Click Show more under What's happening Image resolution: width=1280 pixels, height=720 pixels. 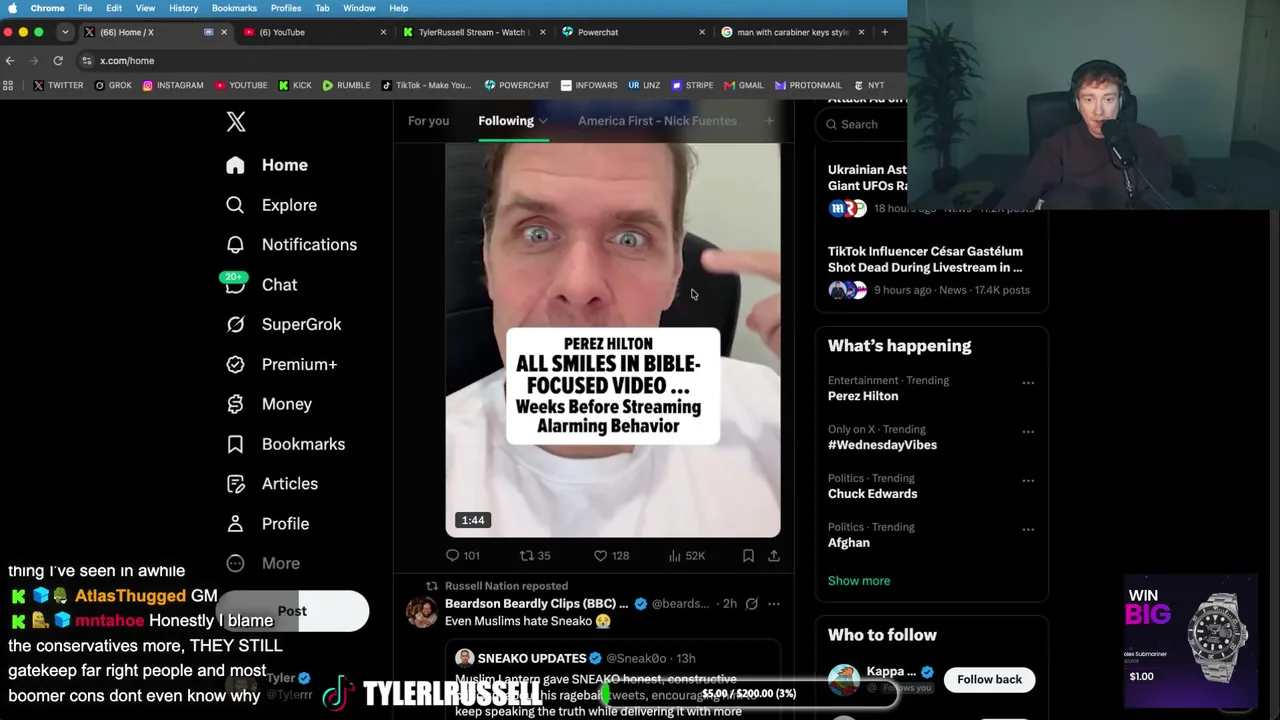[859, 581]
